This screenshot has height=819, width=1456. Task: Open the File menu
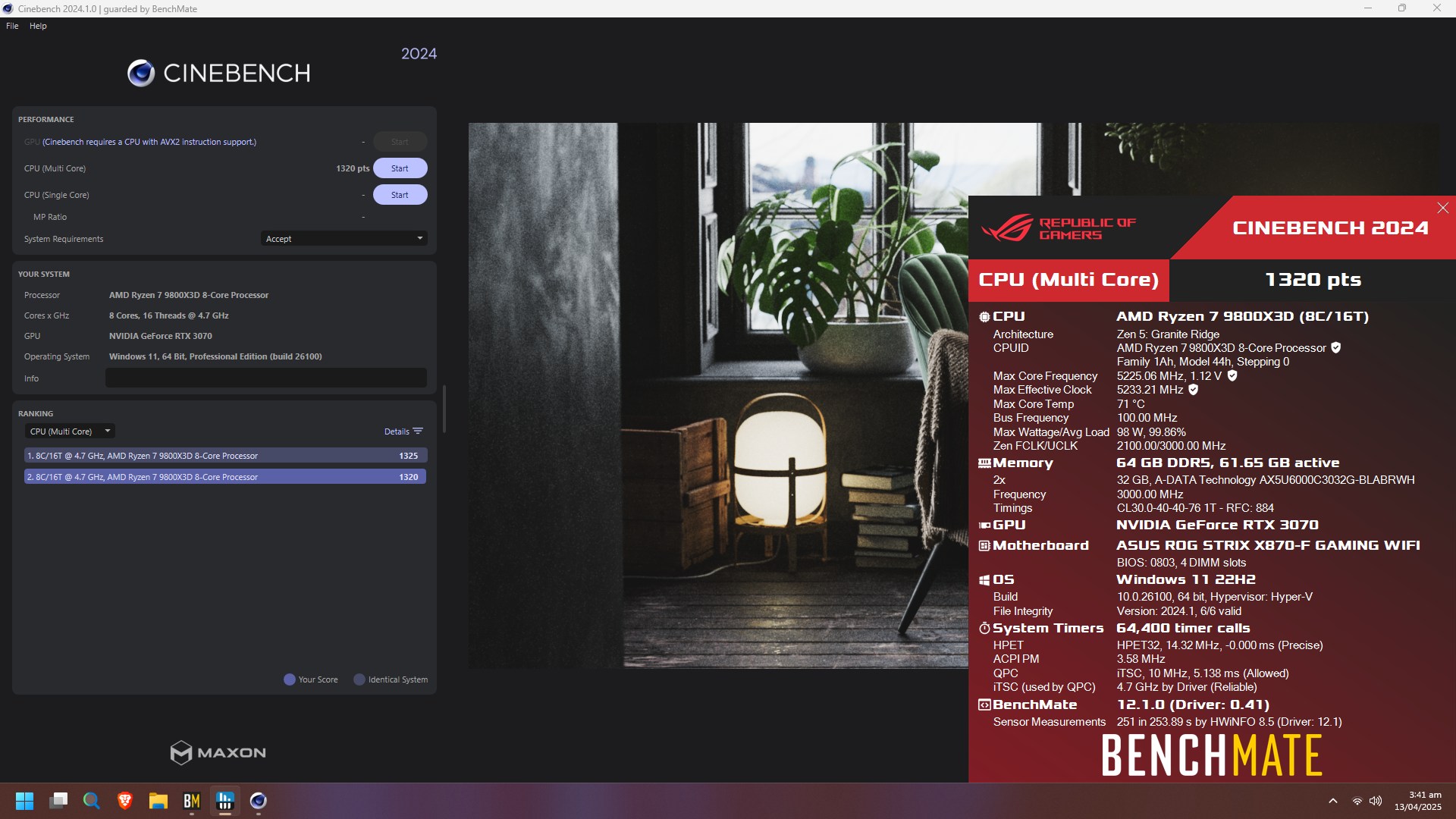click(12, 26)
